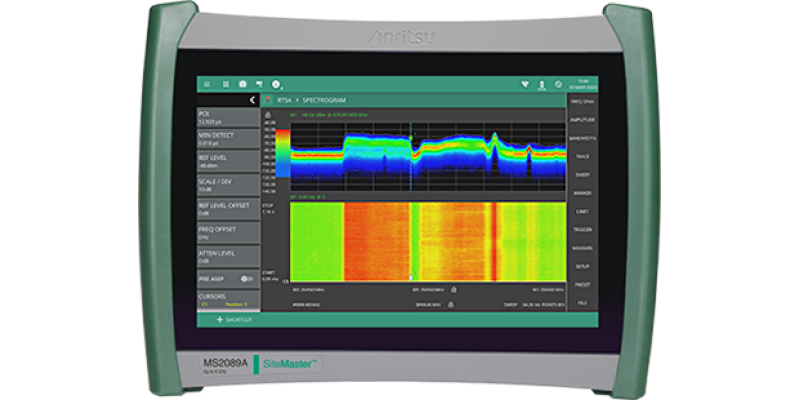Open the MIN DETECT setting
Viewport: 800px width, 400px height.
click(x=228, y=138)
